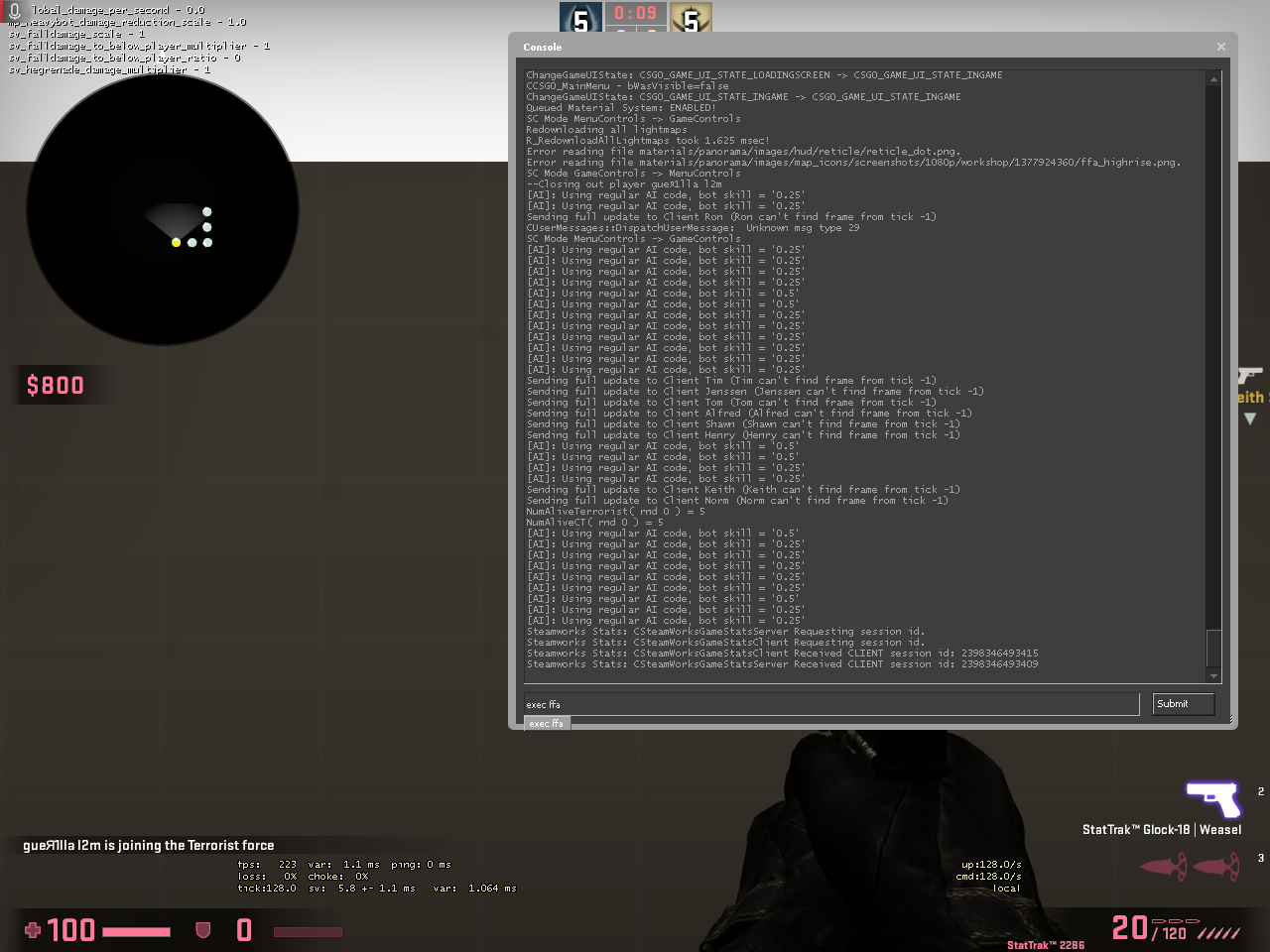Click the console scrollbar up arrow
Screen dimensions: 1270x952
coord(1213,78)
